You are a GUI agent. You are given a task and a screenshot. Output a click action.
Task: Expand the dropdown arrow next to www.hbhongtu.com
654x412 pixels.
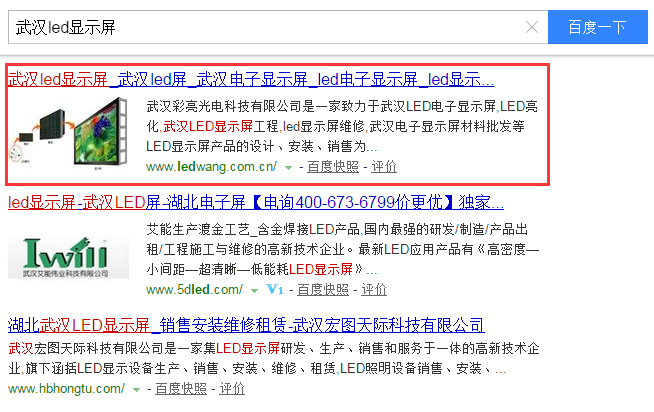click(135, 388)
